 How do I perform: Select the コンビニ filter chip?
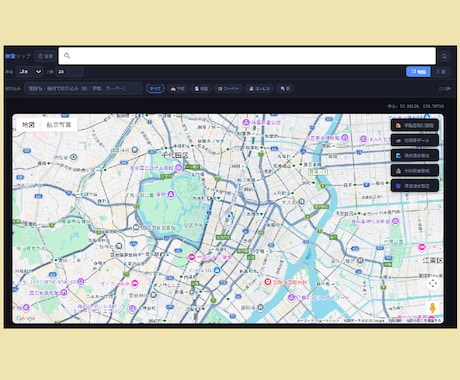tap(259, 89)
